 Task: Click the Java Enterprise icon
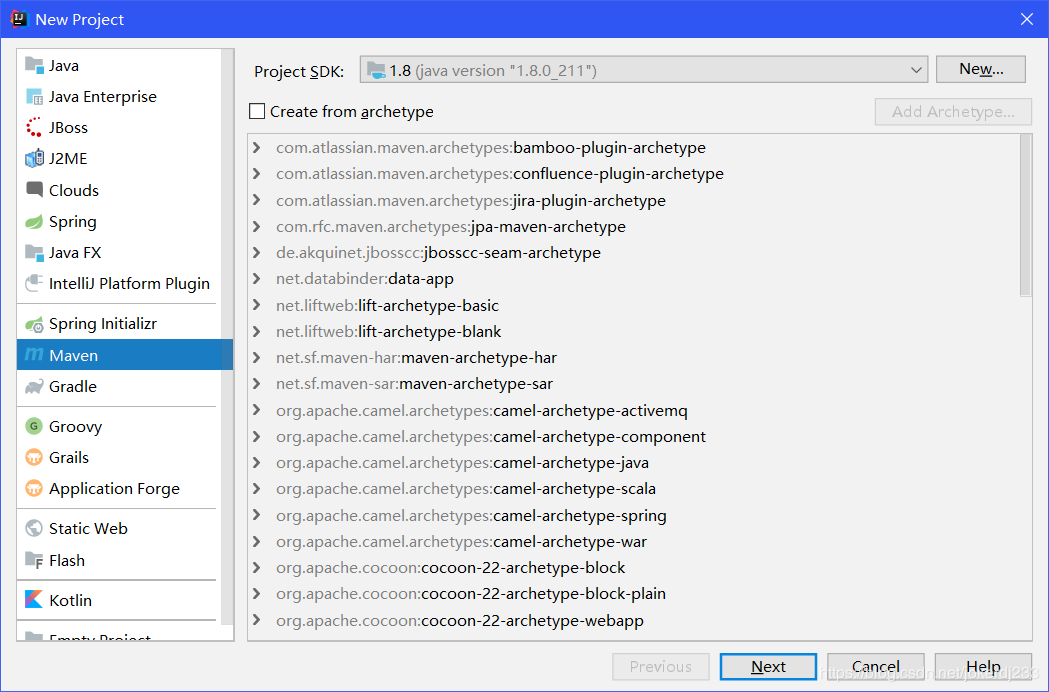pyautogui.click(x=34, y=96)
